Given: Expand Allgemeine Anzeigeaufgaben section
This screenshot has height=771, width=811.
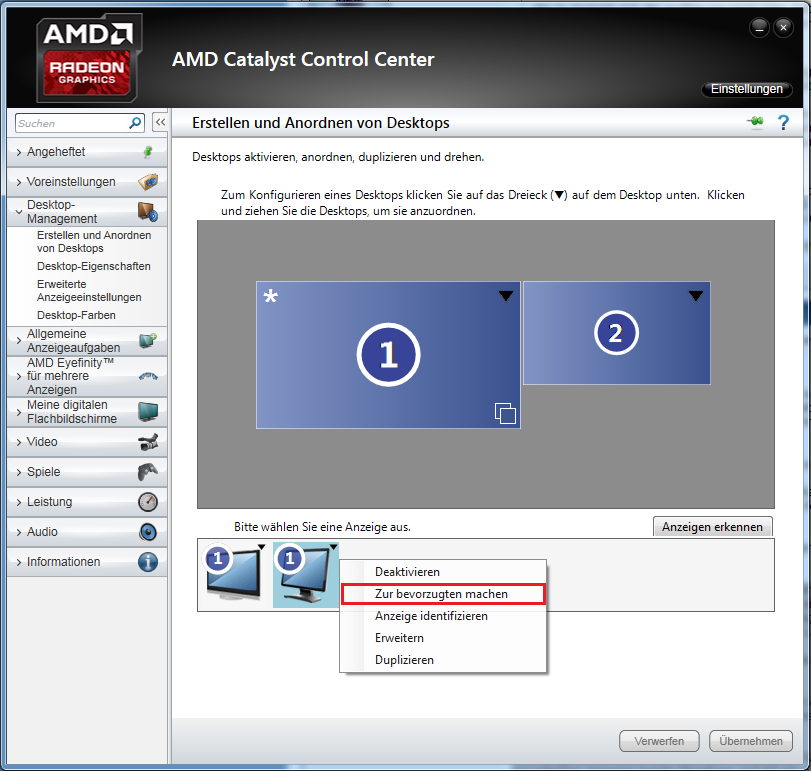Looking at the screenshot, I should coord(19,341).
